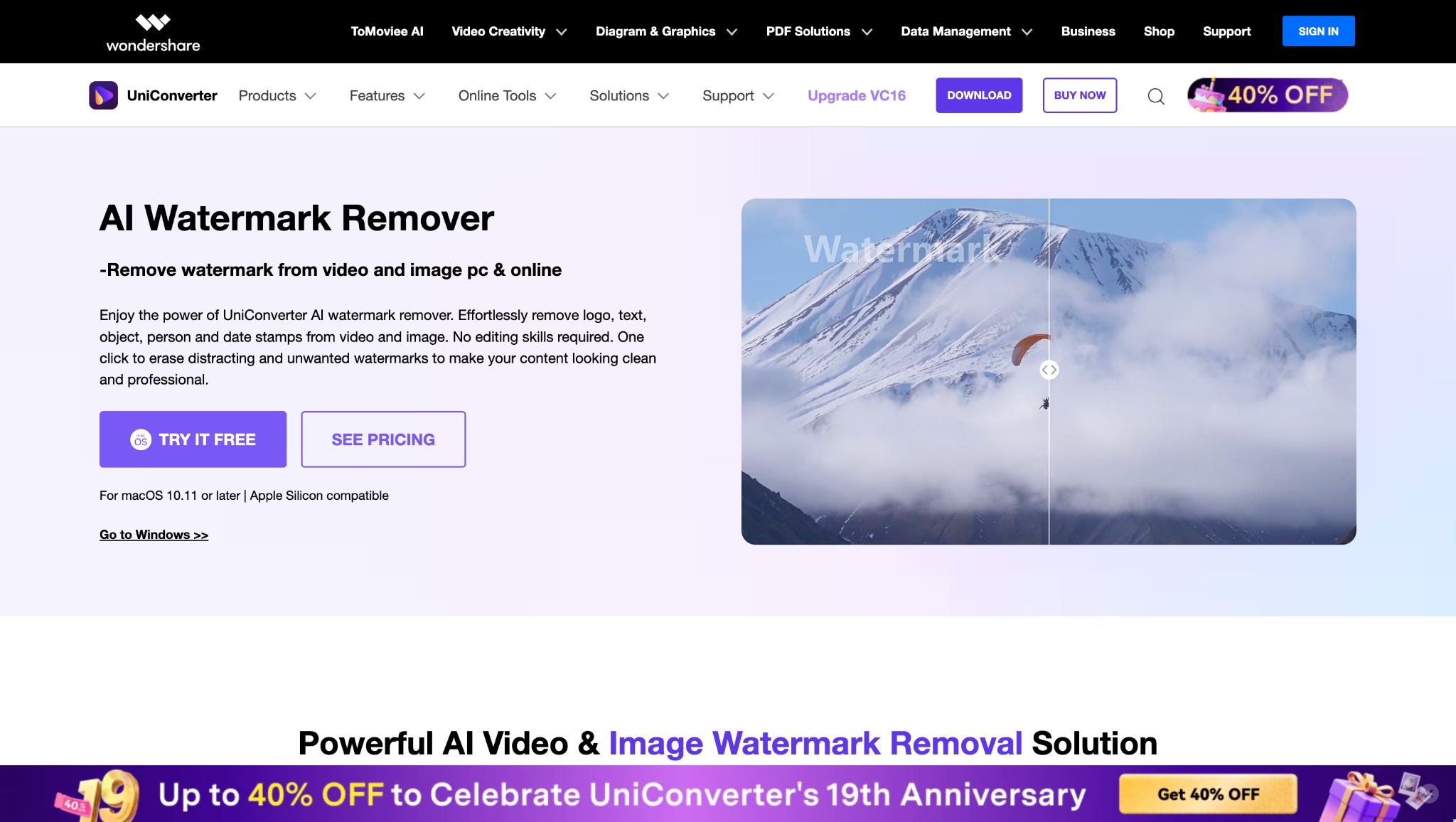Expand the Video Creativity dropdown

(509, 31)
